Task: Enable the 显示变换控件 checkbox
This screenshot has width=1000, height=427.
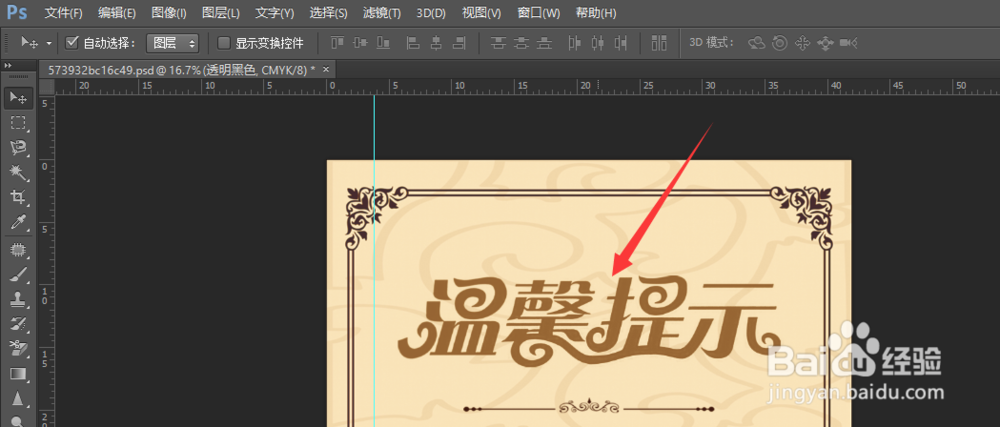Action: click(224, 43)
